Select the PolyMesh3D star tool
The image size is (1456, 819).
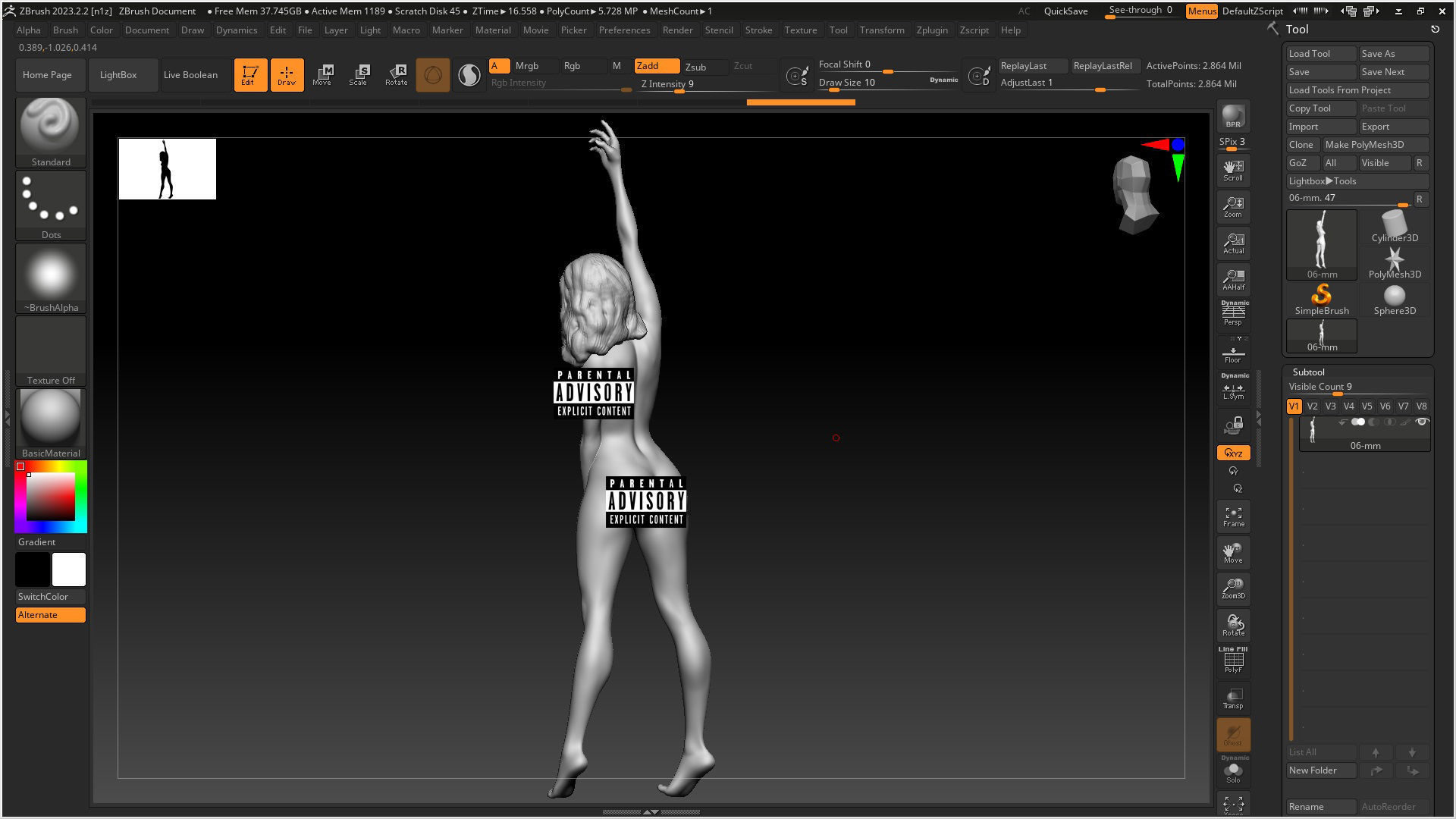coord(1395,262)
